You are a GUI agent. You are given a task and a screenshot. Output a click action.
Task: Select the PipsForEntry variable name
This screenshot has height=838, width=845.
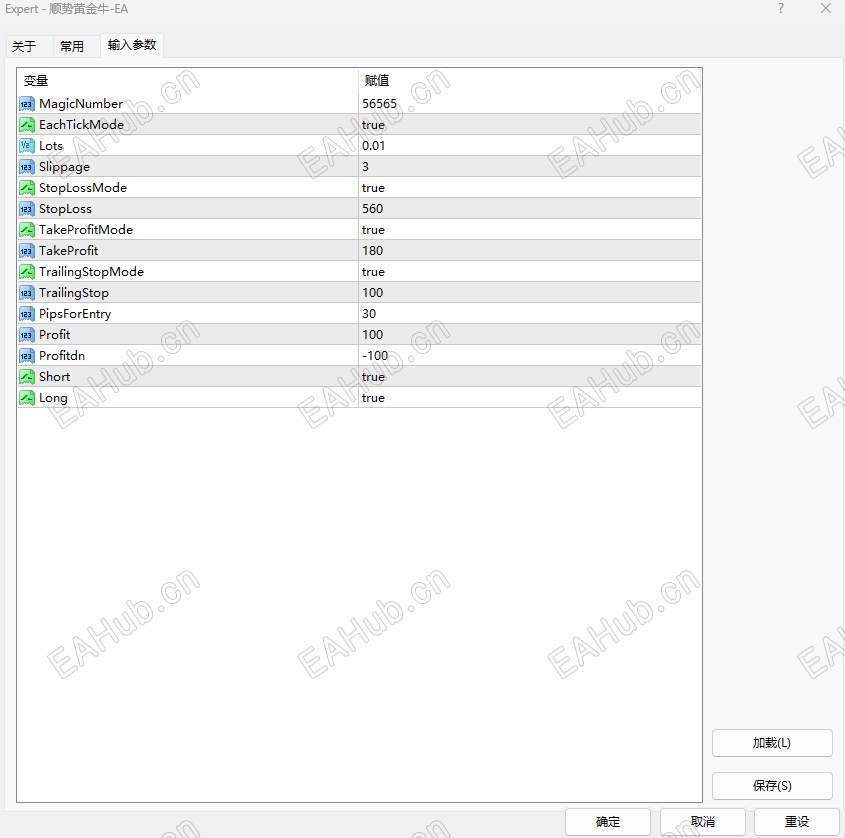[x=75, y=314]
